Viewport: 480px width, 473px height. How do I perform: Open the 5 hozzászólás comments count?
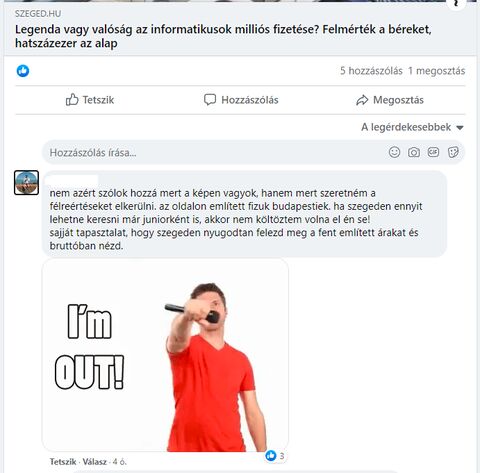point(371,71)
